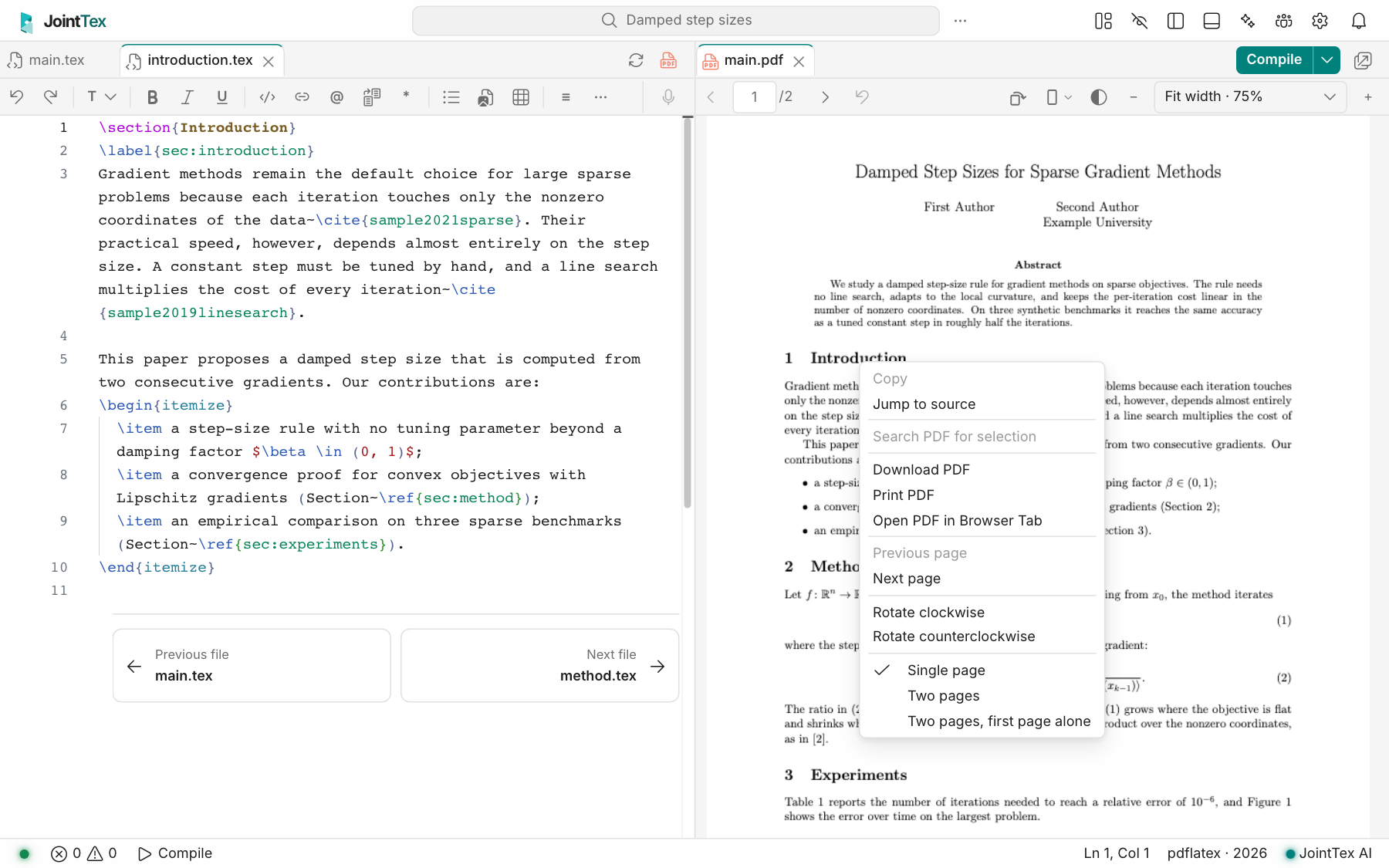Open the notifications bell

coord(1359,21)
